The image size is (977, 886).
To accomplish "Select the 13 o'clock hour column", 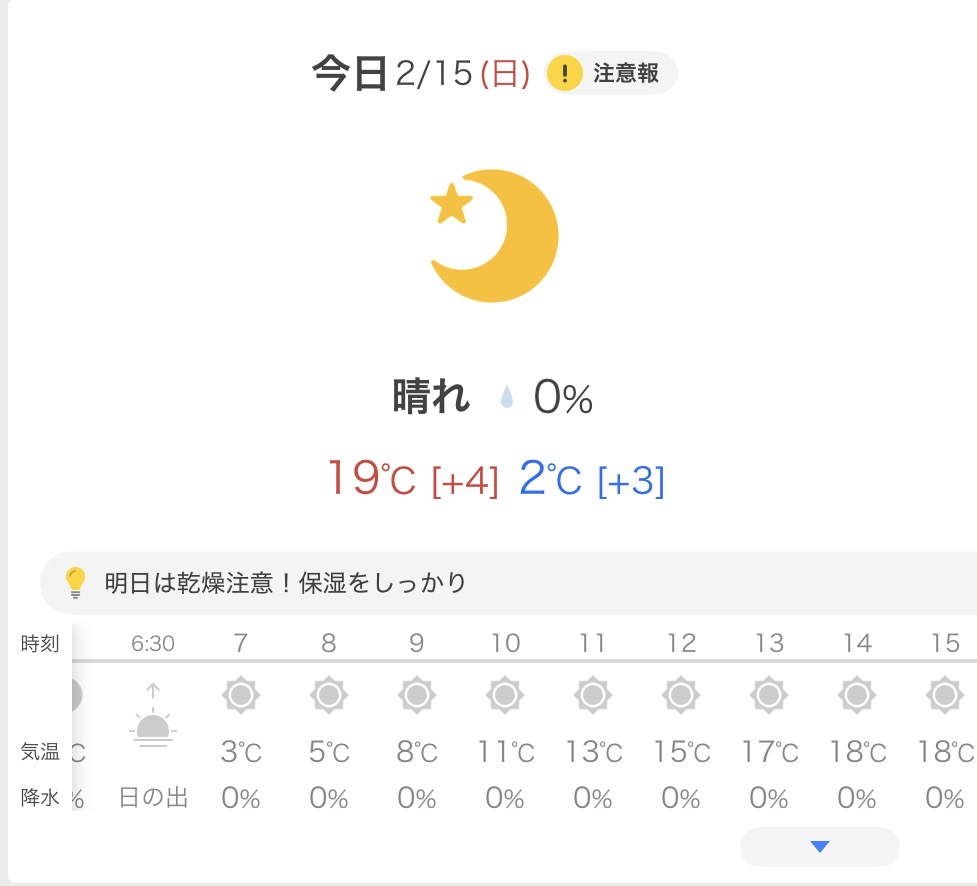I will coord(769,643).
